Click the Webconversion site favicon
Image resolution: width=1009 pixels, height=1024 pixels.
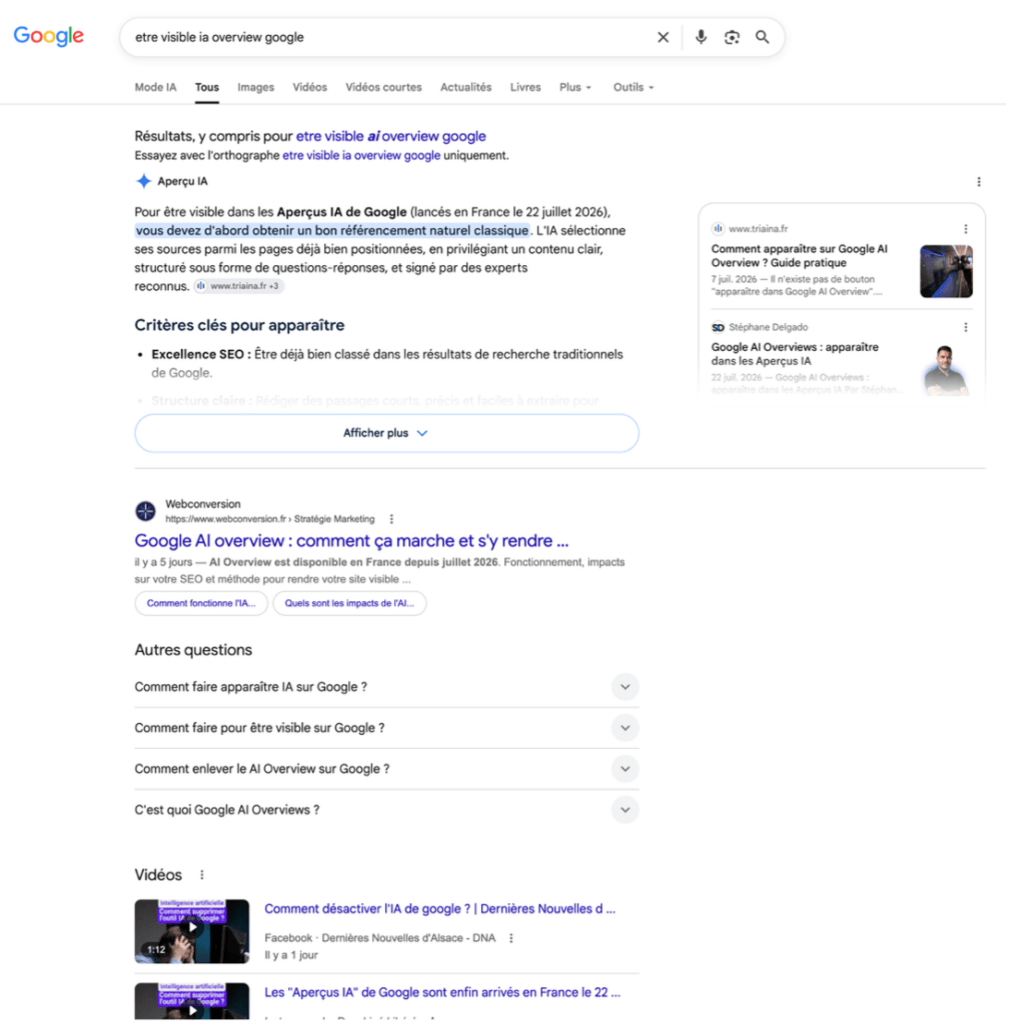pos(146,512)
